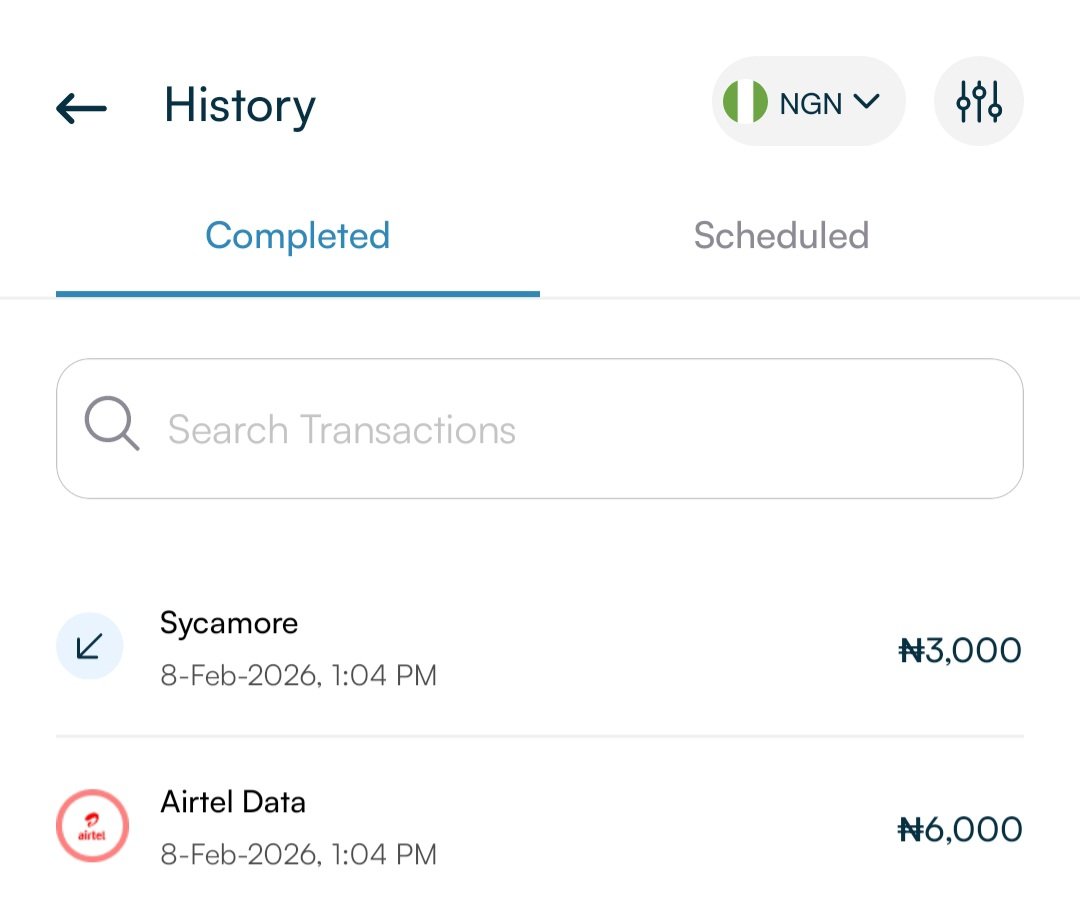Open the filter settings sliders icon
This screenshot has height=905, width=1080.
978,101
